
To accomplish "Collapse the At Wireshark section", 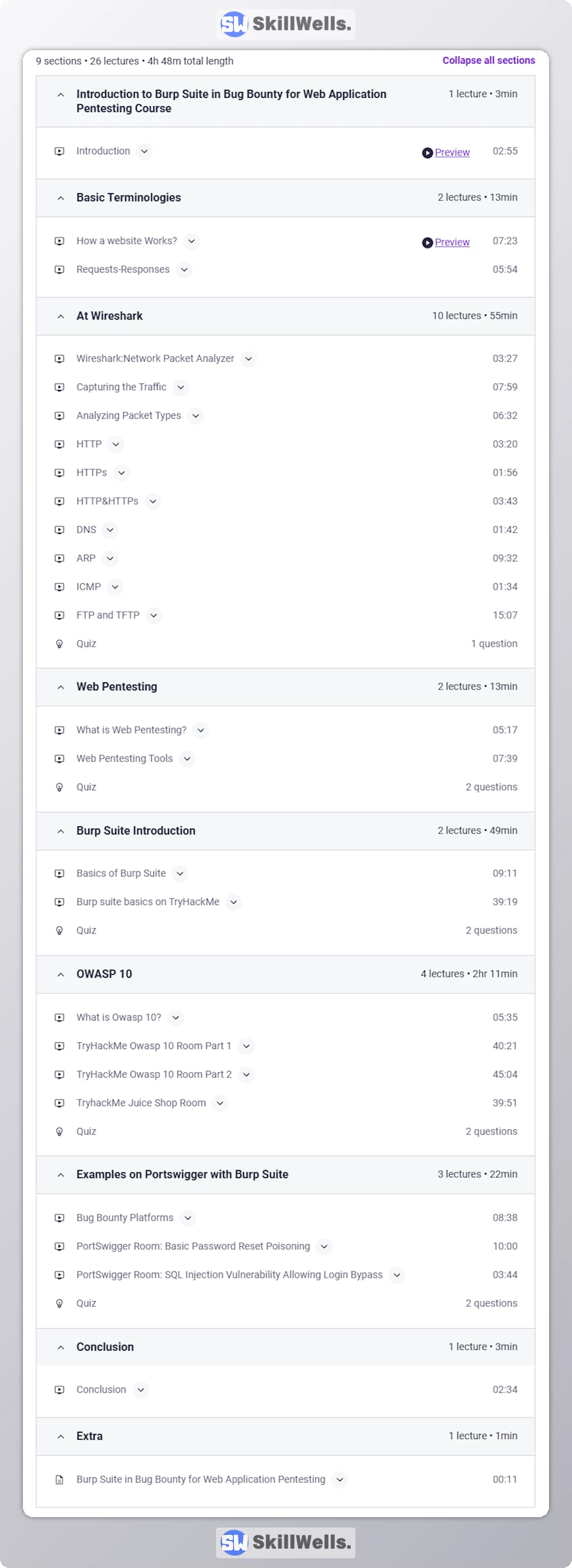I will (x=61, y=316).
